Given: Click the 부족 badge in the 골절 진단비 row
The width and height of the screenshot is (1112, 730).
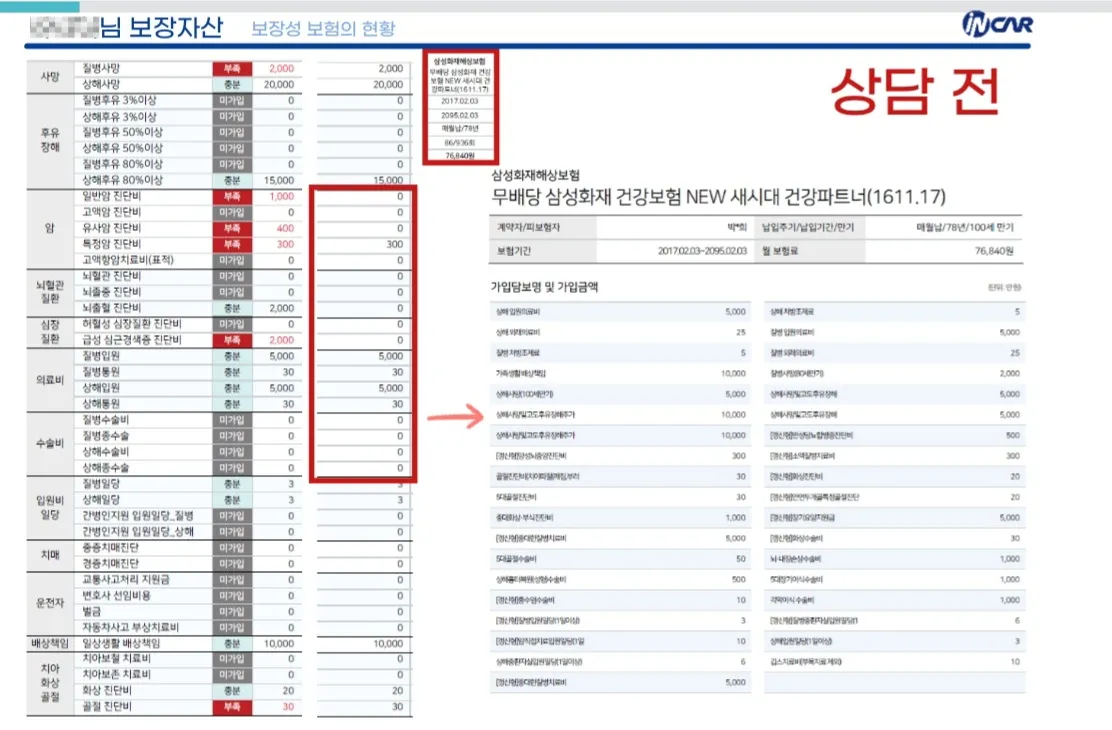Looking at the screenshot, I should pyautogui.click(x=232, y=707).
